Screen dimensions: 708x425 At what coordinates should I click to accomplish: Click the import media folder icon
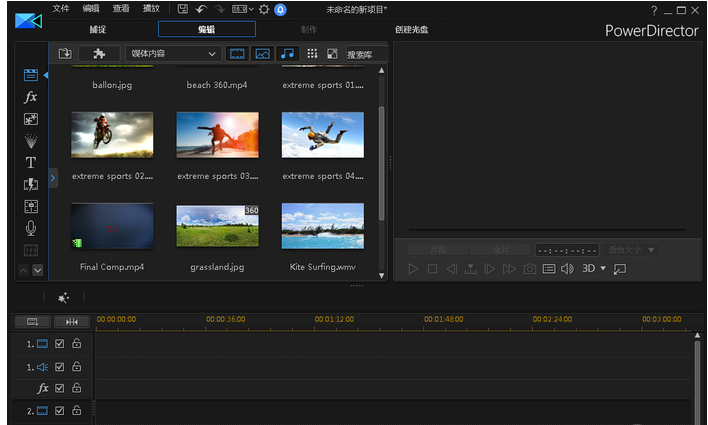(65, 53)
